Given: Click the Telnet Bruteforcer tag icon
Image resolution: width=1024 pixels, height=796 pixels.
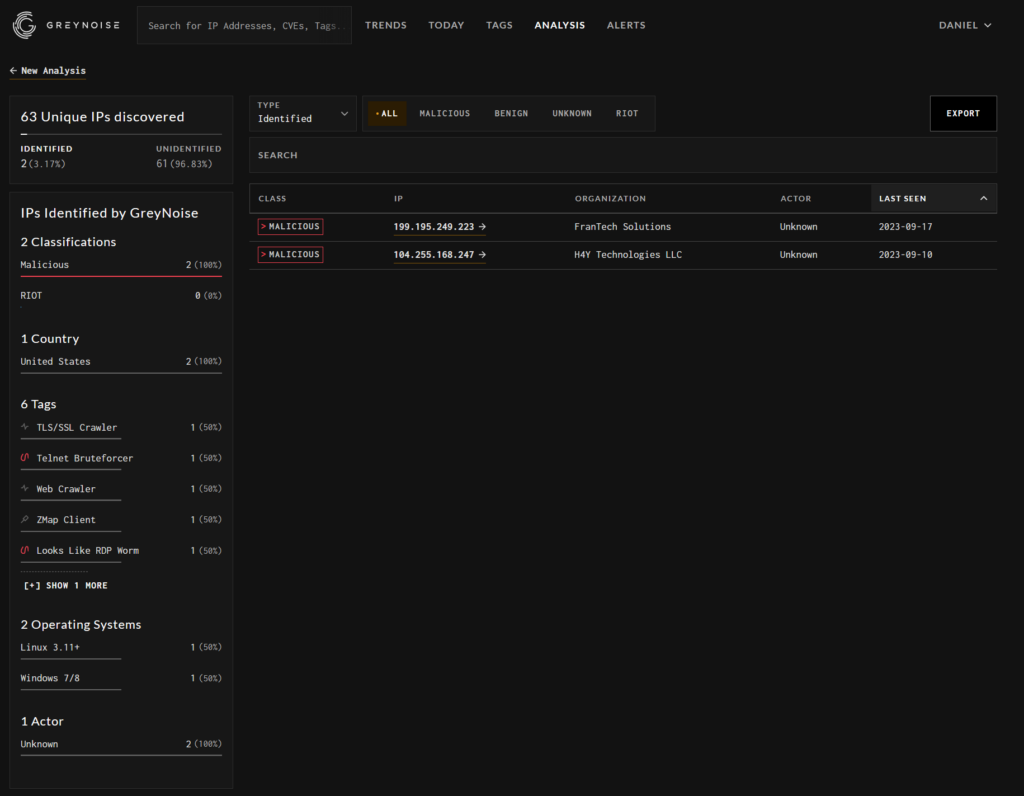Looking at the screenshot, I should 25,458.
